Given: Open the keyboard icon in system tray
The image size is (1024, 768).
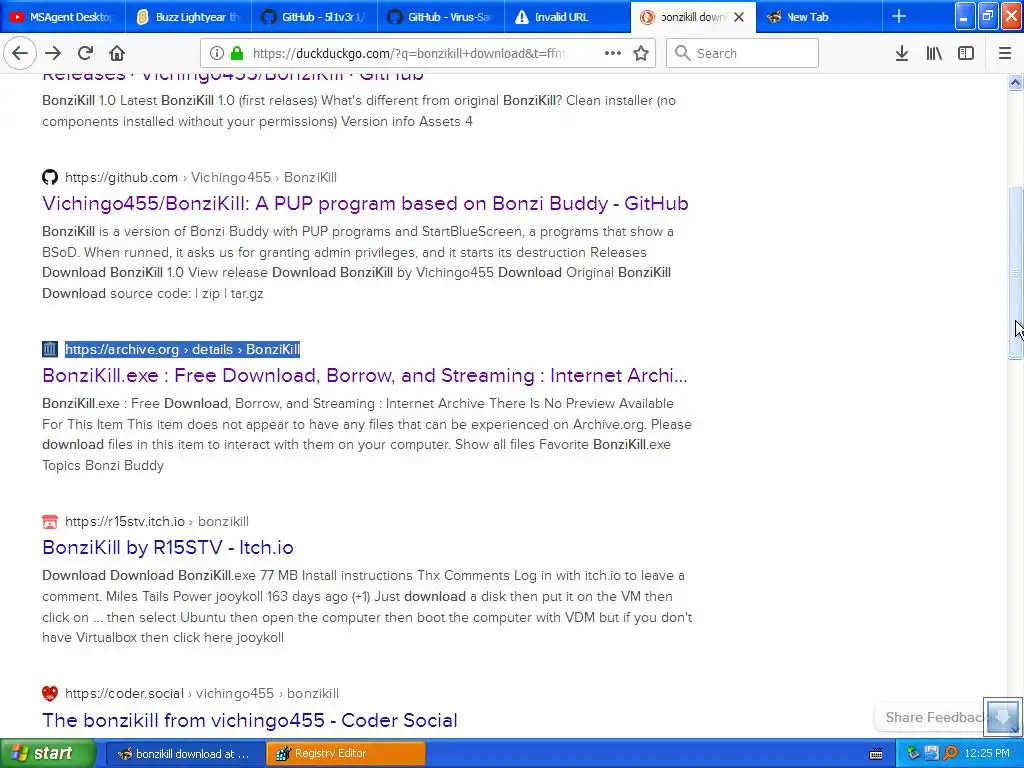Looking at the screenshot, I should tap(876, 754).
